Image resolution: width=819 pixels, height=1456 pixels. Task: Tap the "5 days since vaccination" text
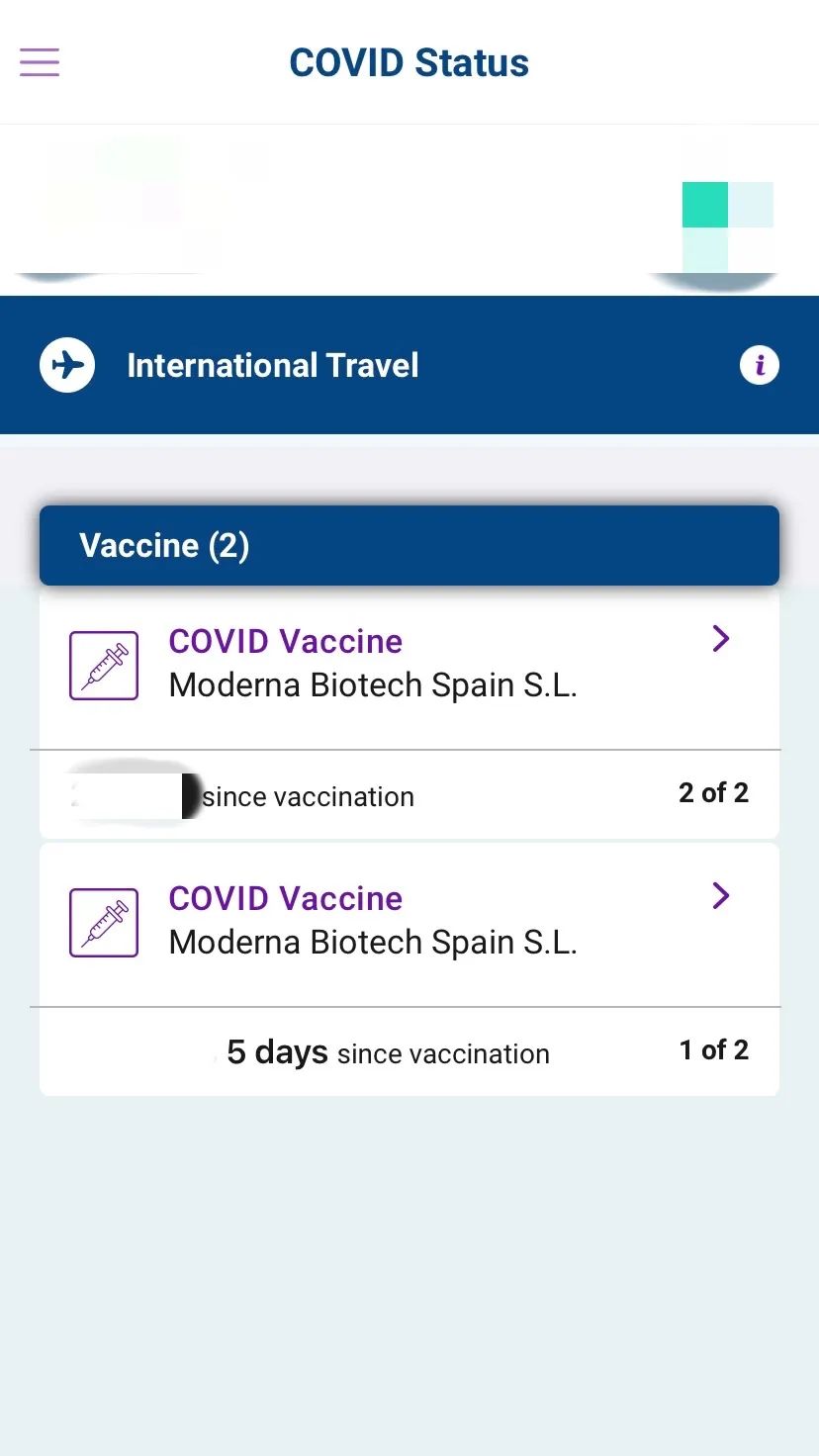pyautogui.click(x=388, y=1052)
